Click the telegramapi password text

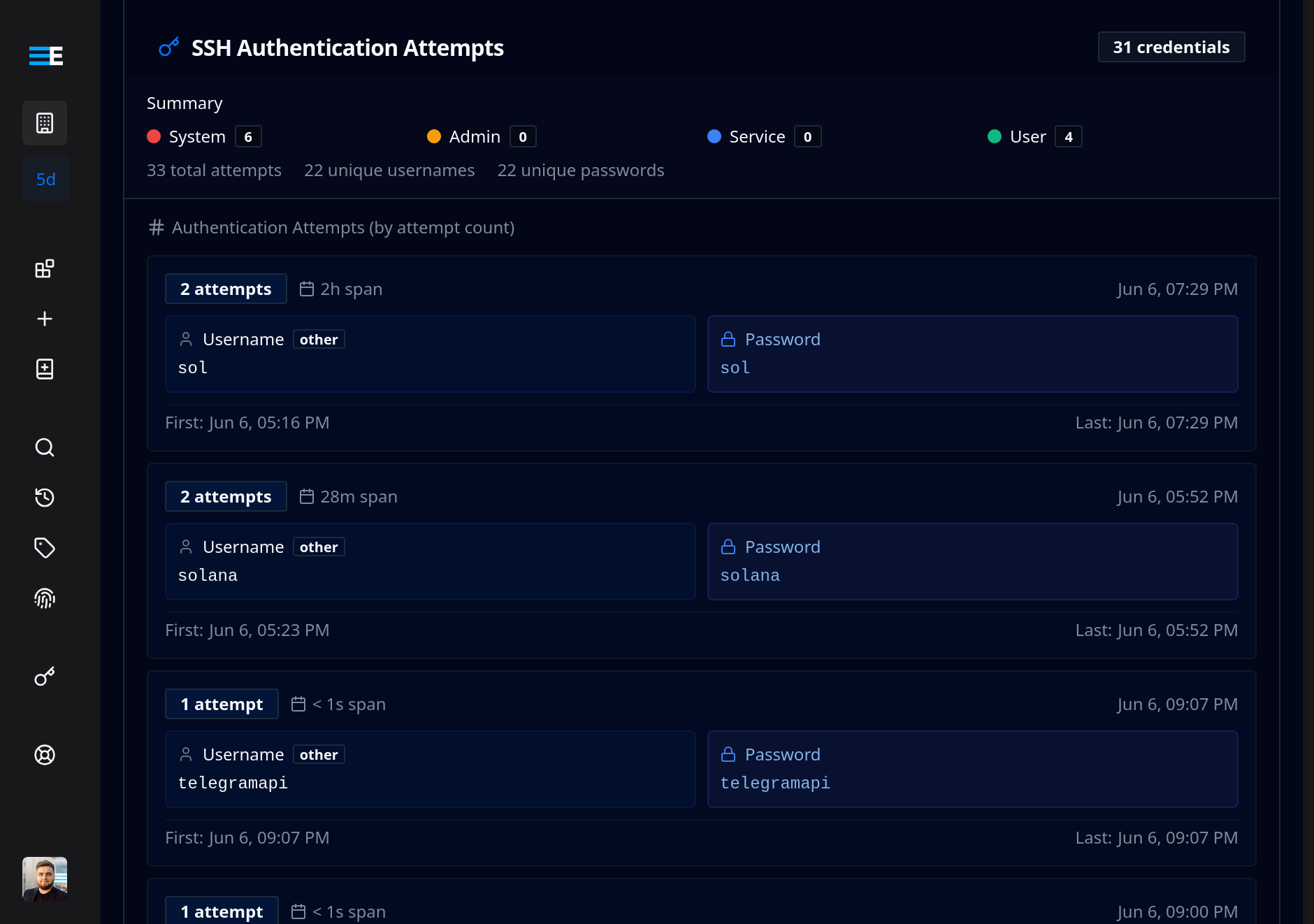tap(775, 783)
